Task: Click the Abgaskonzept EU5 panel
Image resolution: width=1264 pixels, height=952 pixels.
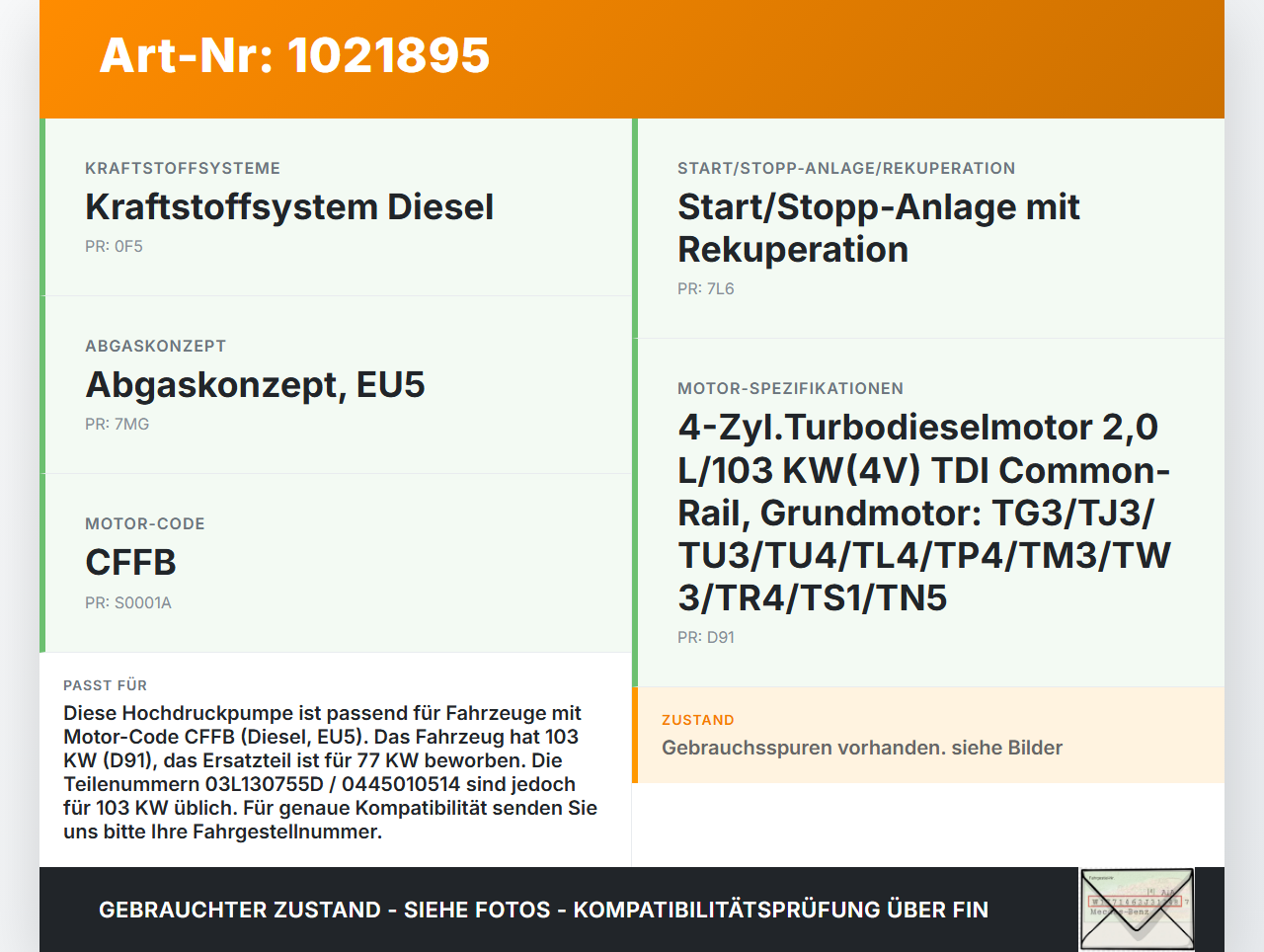Action: point(255,384)
